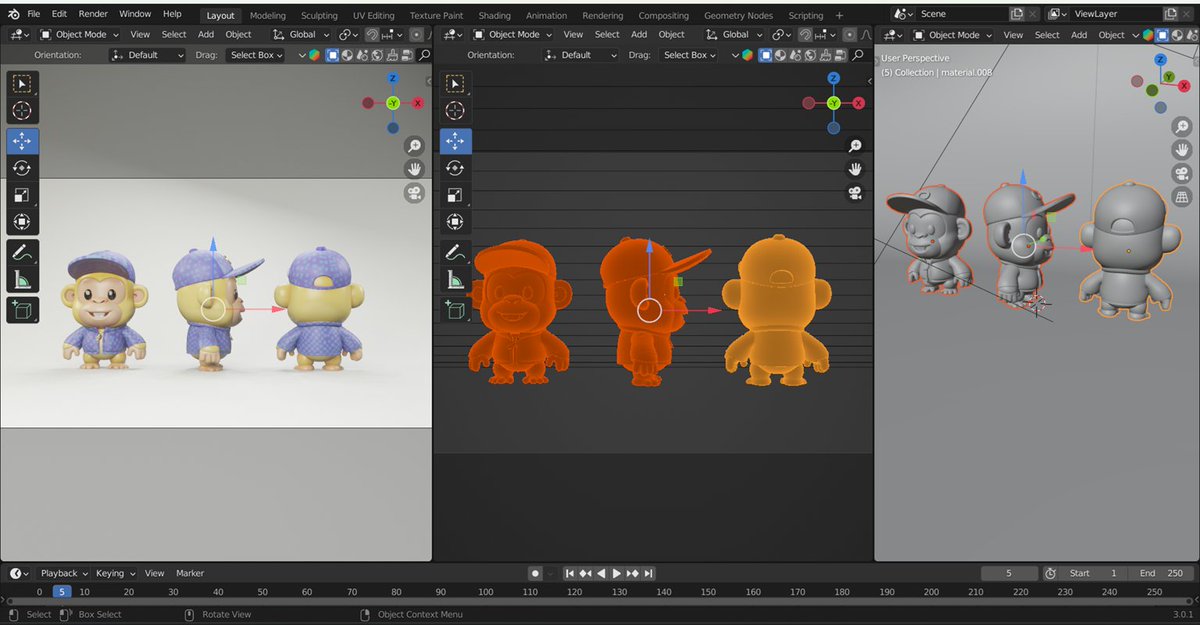
Task: Open the Render menu
Action: pyautogui.click(x=93, y=14)
